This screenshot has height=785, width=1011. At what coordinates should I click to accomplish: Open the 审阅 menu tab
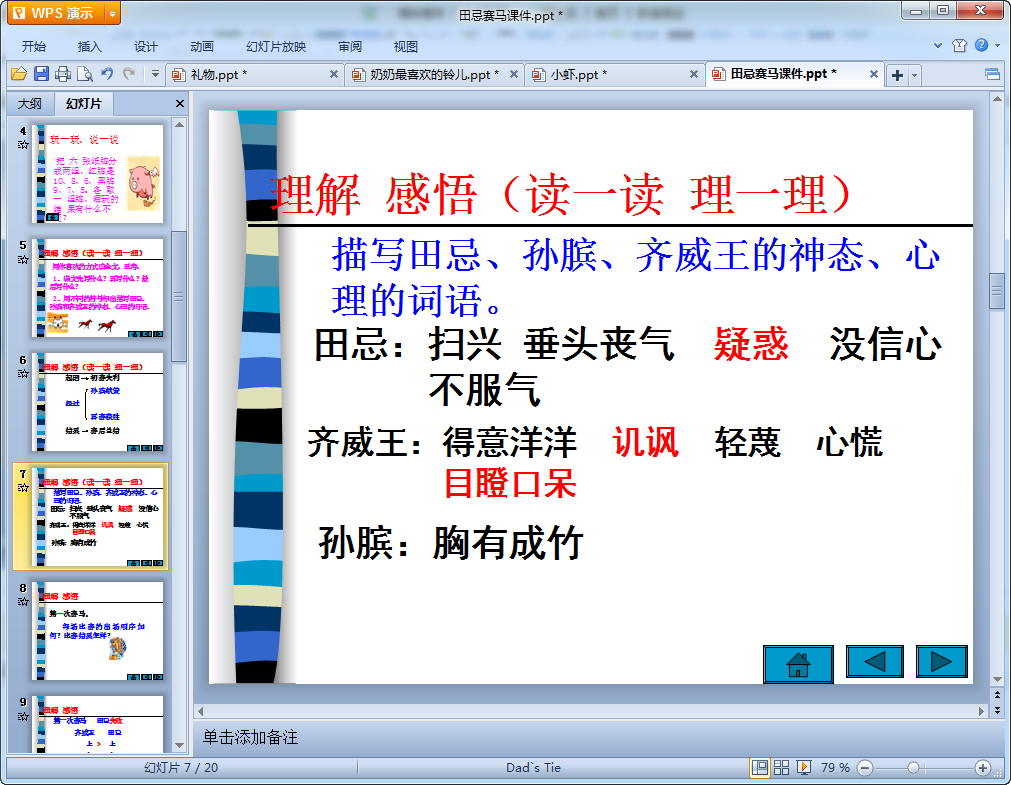[x=349, y=46]
